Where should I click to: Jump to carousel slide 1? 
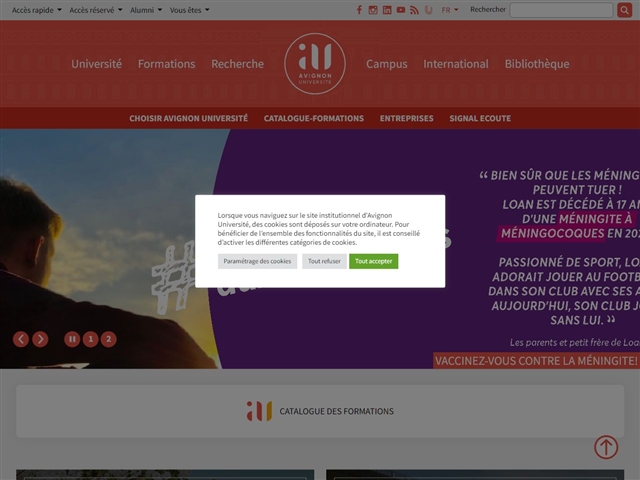[91, 339]
